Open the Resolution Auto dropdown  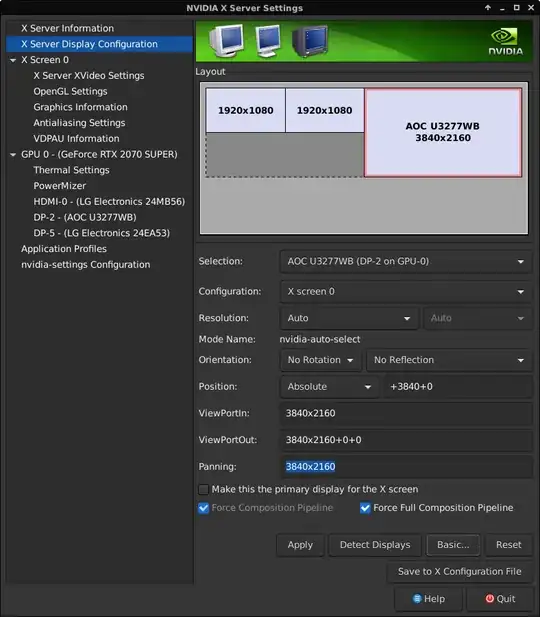point(349,318)
